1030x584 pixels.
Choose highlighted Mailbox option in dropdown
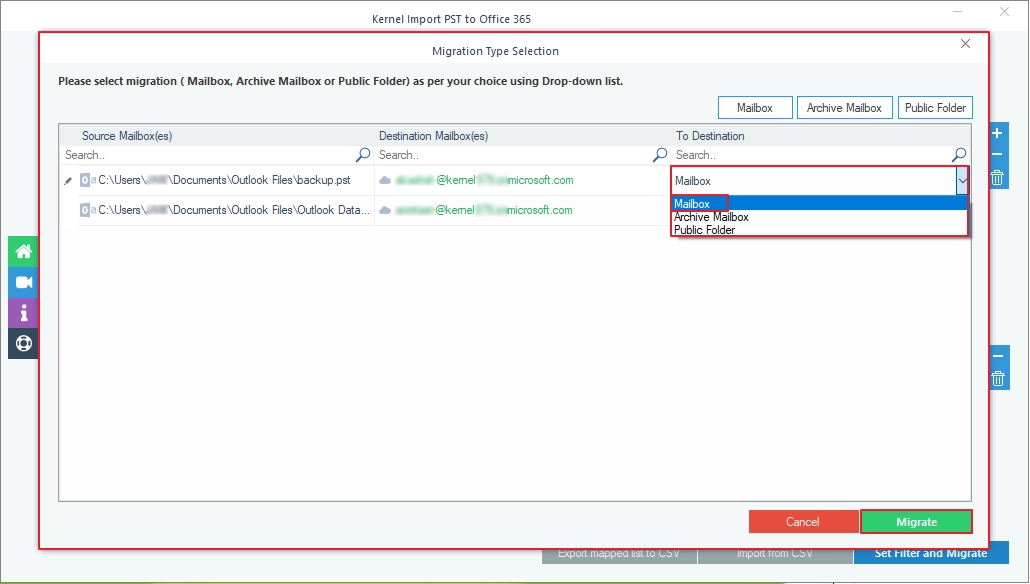click(692, 204)
